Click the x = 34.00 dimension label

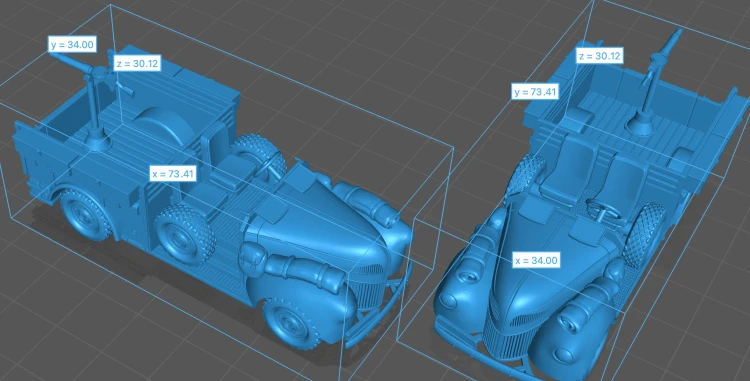537,261
